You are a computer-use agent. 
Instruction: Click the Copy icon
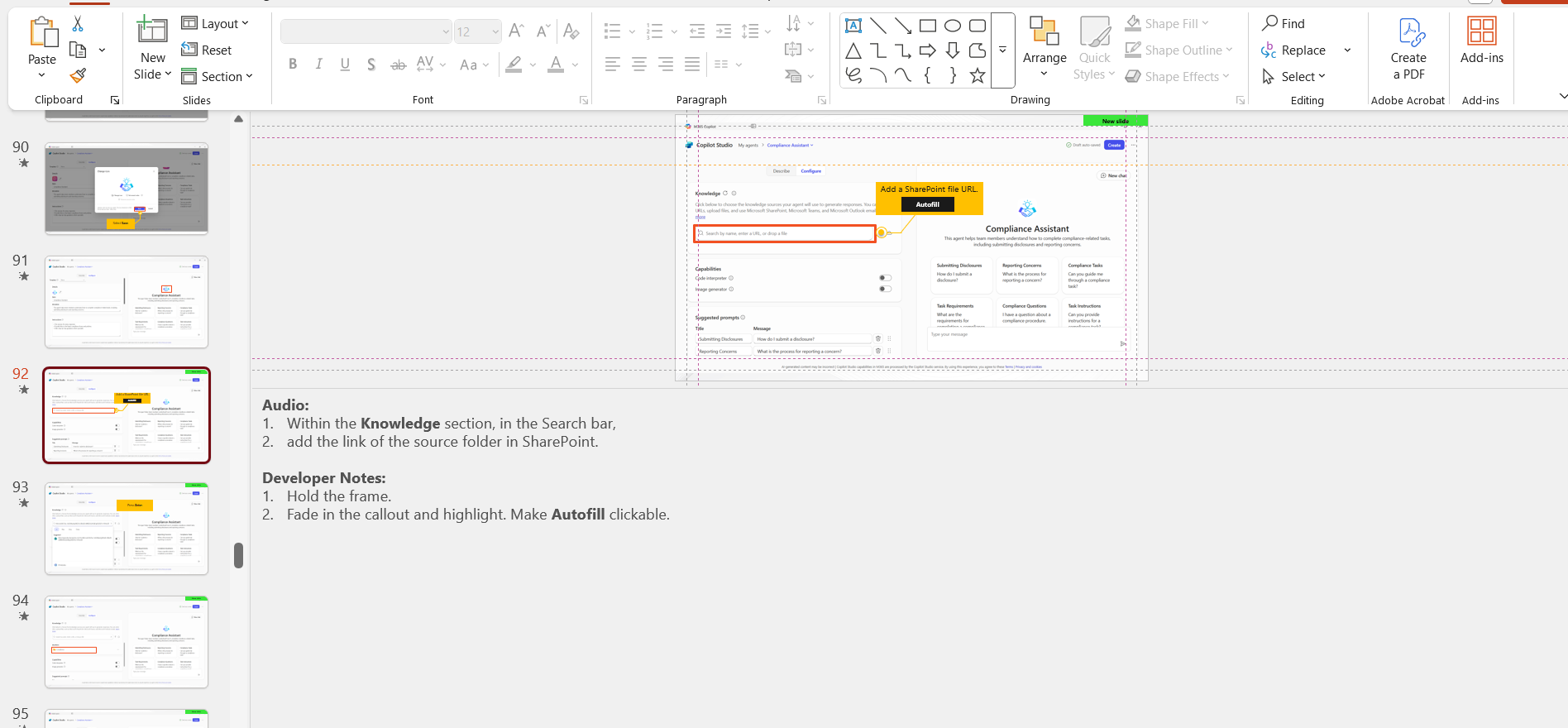click(79, 50)
